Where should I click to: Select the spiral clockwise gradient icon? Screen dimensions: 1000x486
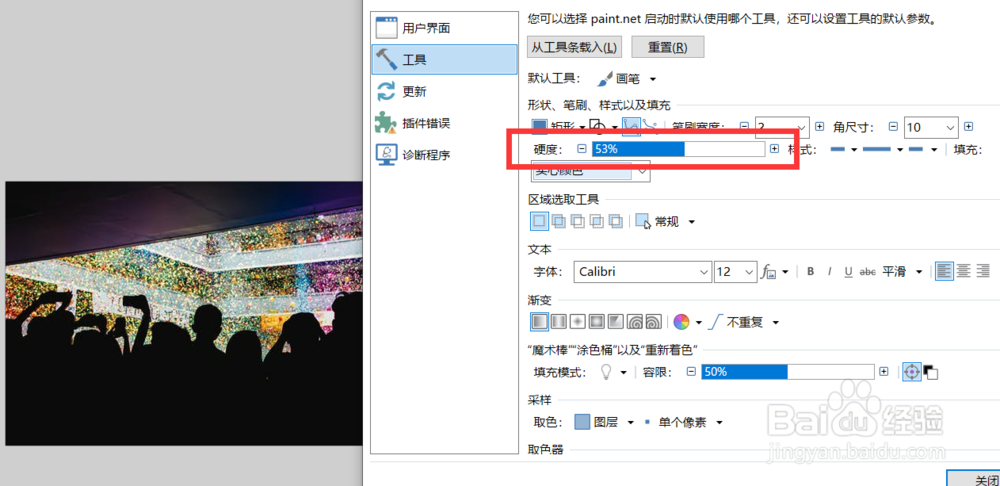coord(635,322)
